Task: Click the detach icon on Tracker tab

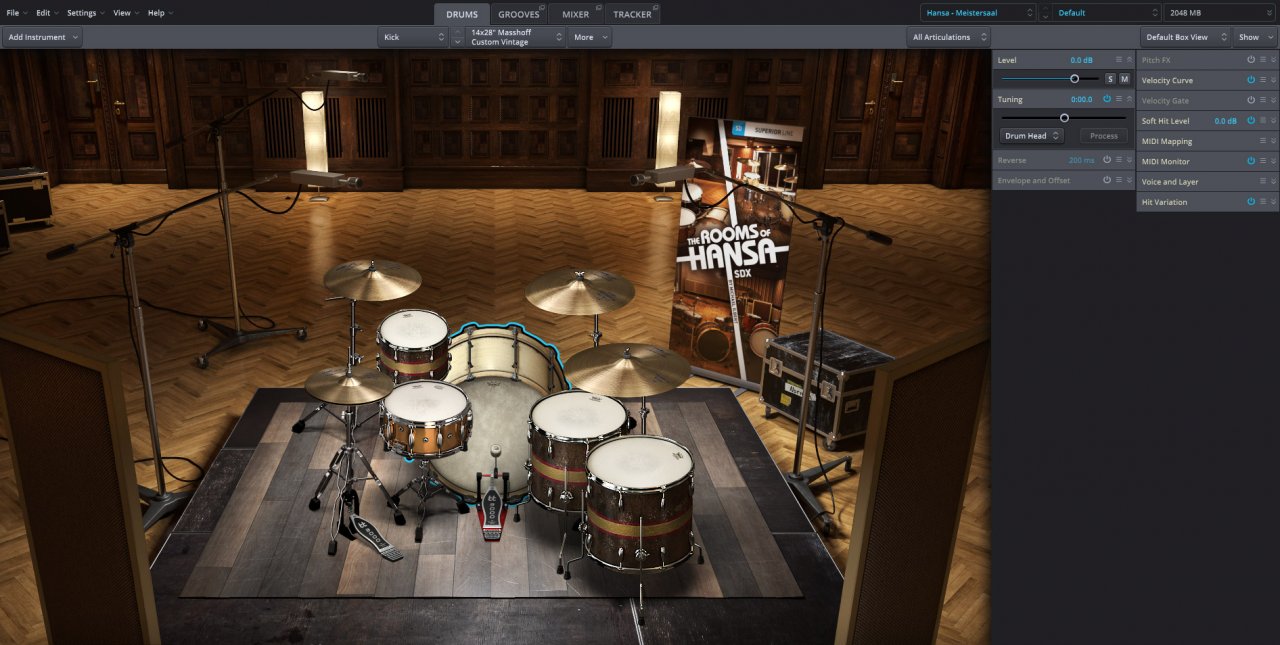Action: coord(654,7)
